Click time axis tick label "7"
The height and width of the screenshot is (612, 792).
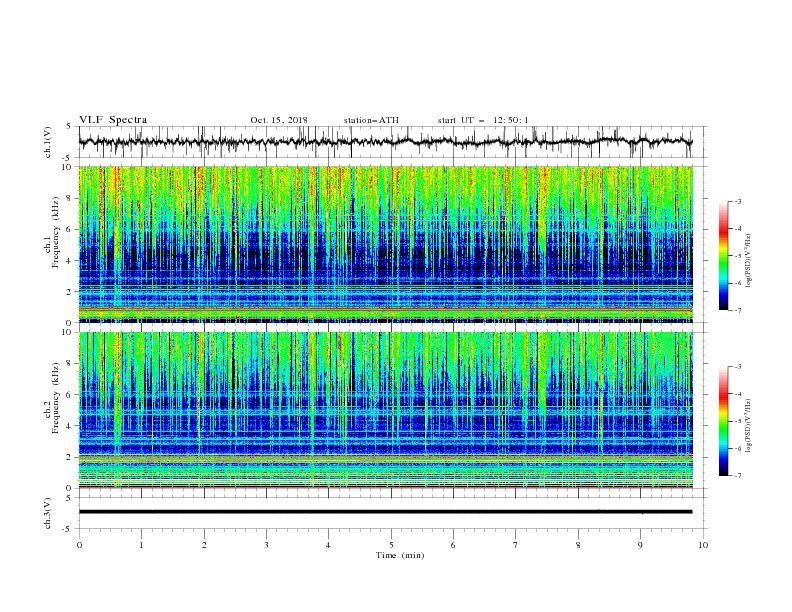[516, 545]
